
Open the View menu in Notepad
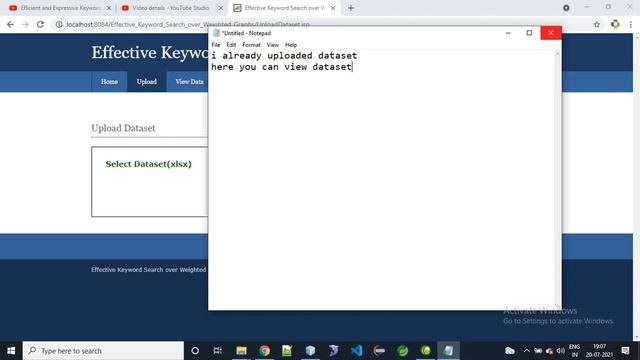[x=273, y=45]
